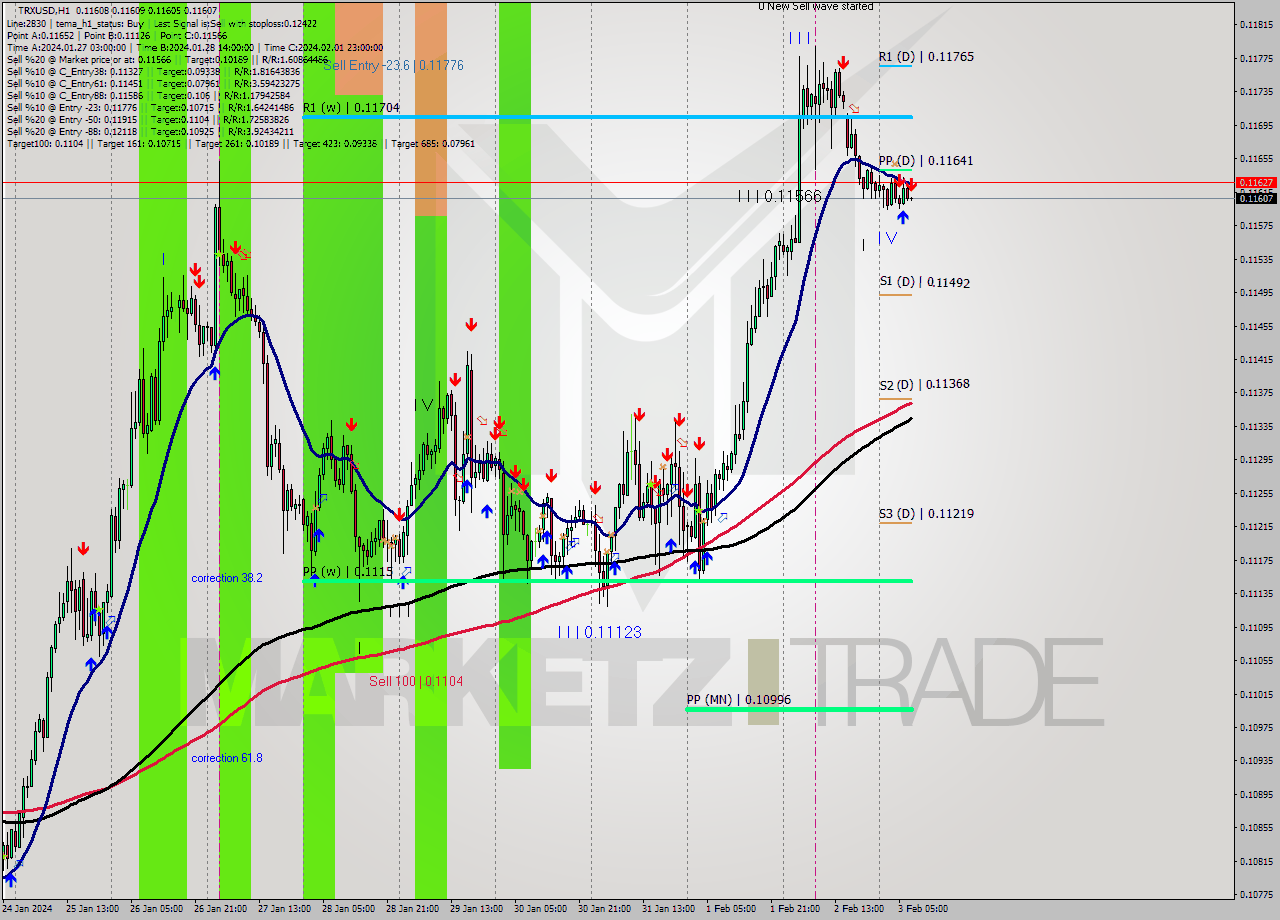1280x920 pixels.
Task: Click the S2 (D) 0.11368 support label
Action: [x=925, y=384]
